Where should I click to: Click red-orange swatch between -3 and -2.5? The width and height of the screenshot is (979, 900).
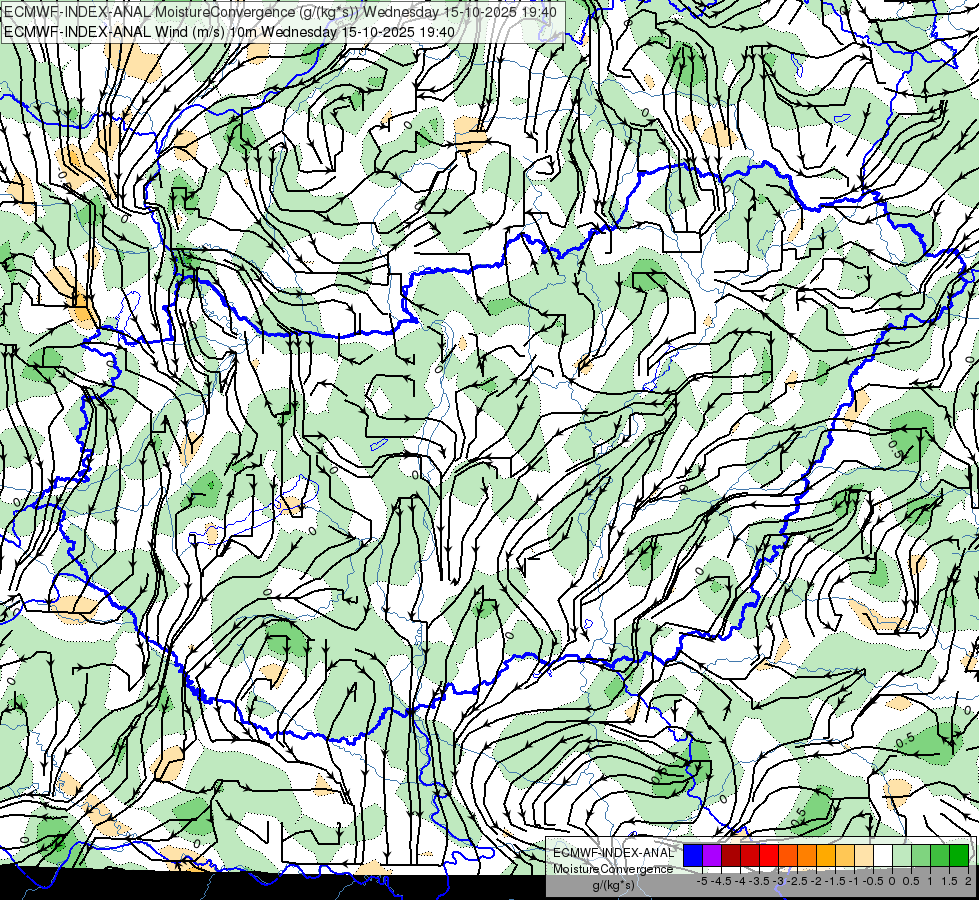click(788, 855)
